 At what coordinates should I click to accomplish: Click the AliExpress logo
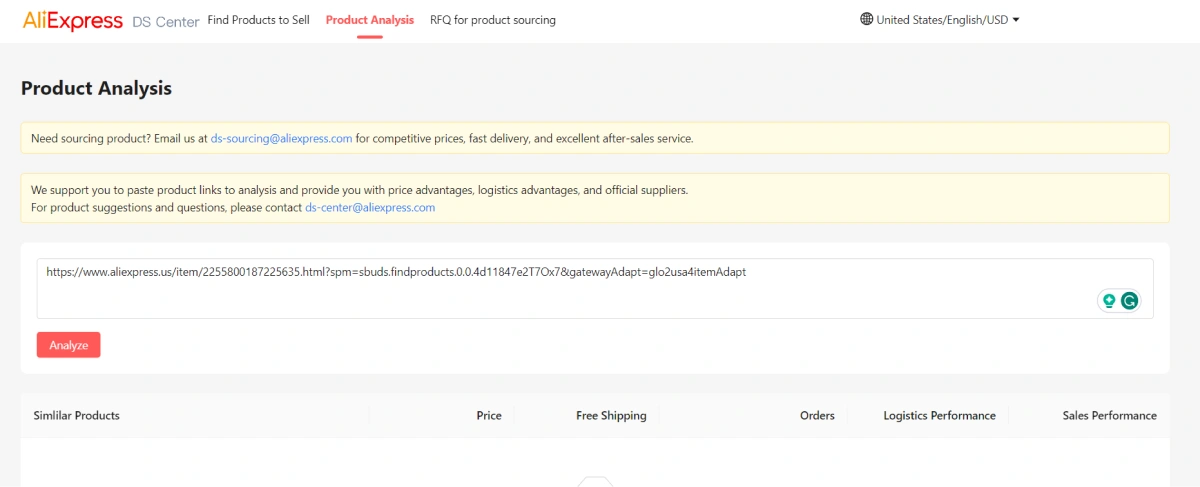click(73, 21)
